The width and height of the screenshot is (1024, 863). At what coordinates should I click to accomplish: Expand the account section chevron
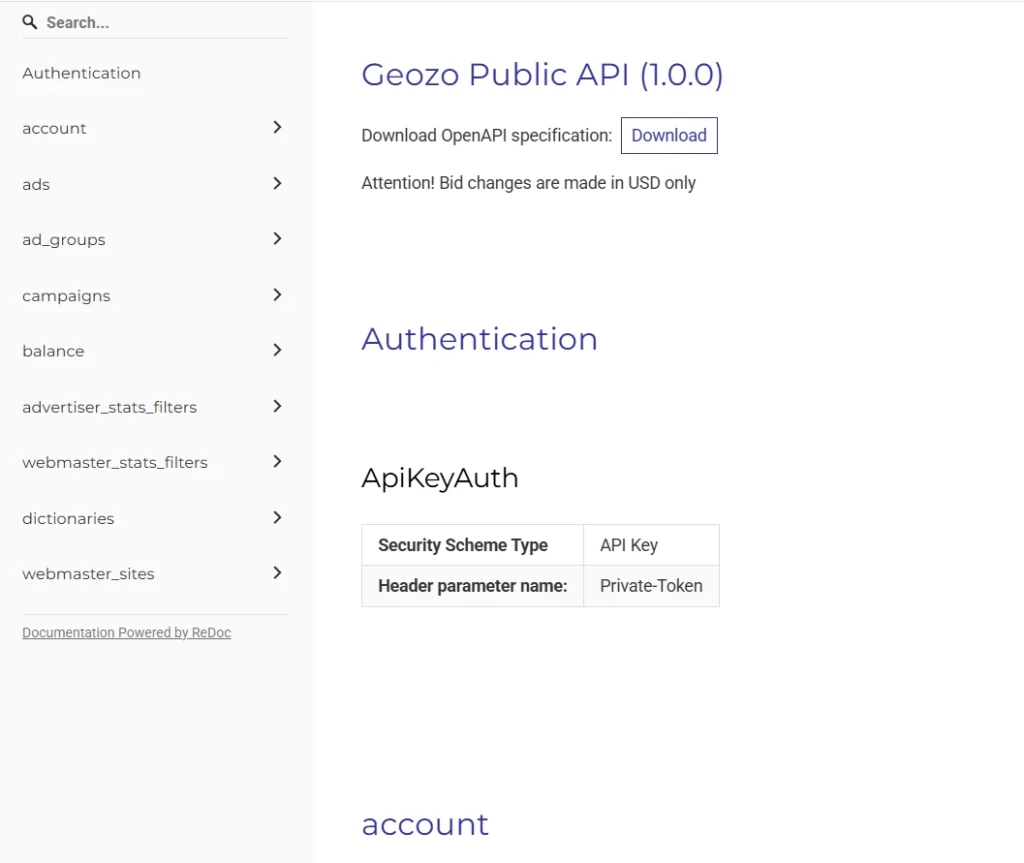(278, 127)
